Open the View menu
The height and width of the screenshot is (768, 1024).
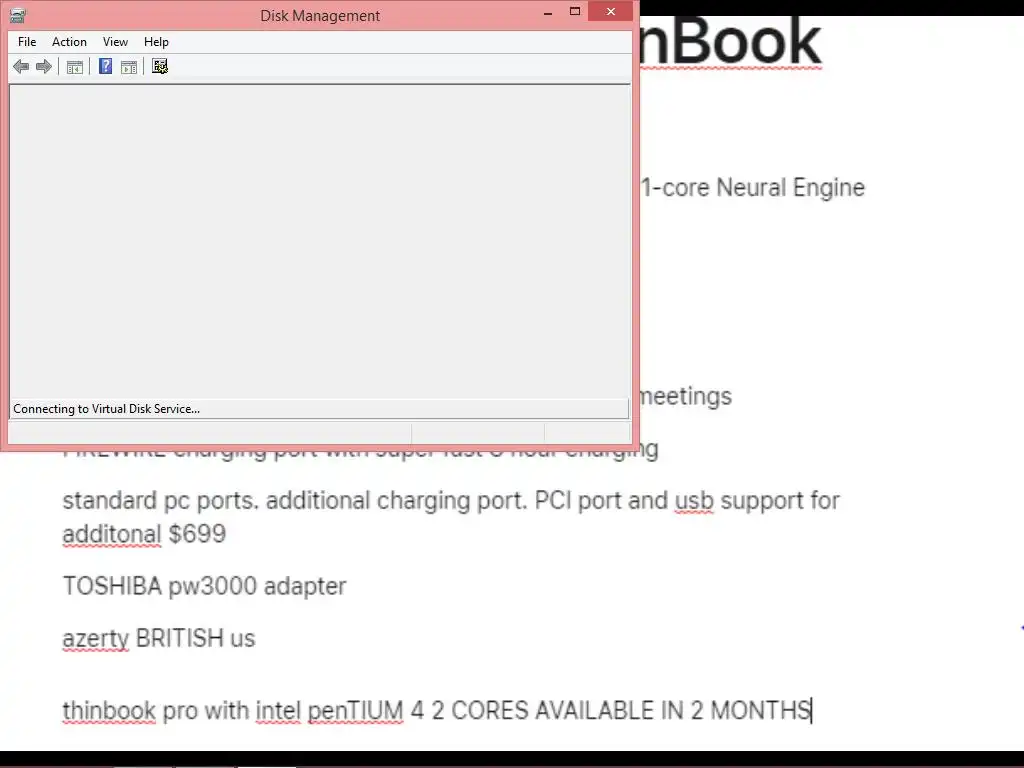[x=115, y=42]
